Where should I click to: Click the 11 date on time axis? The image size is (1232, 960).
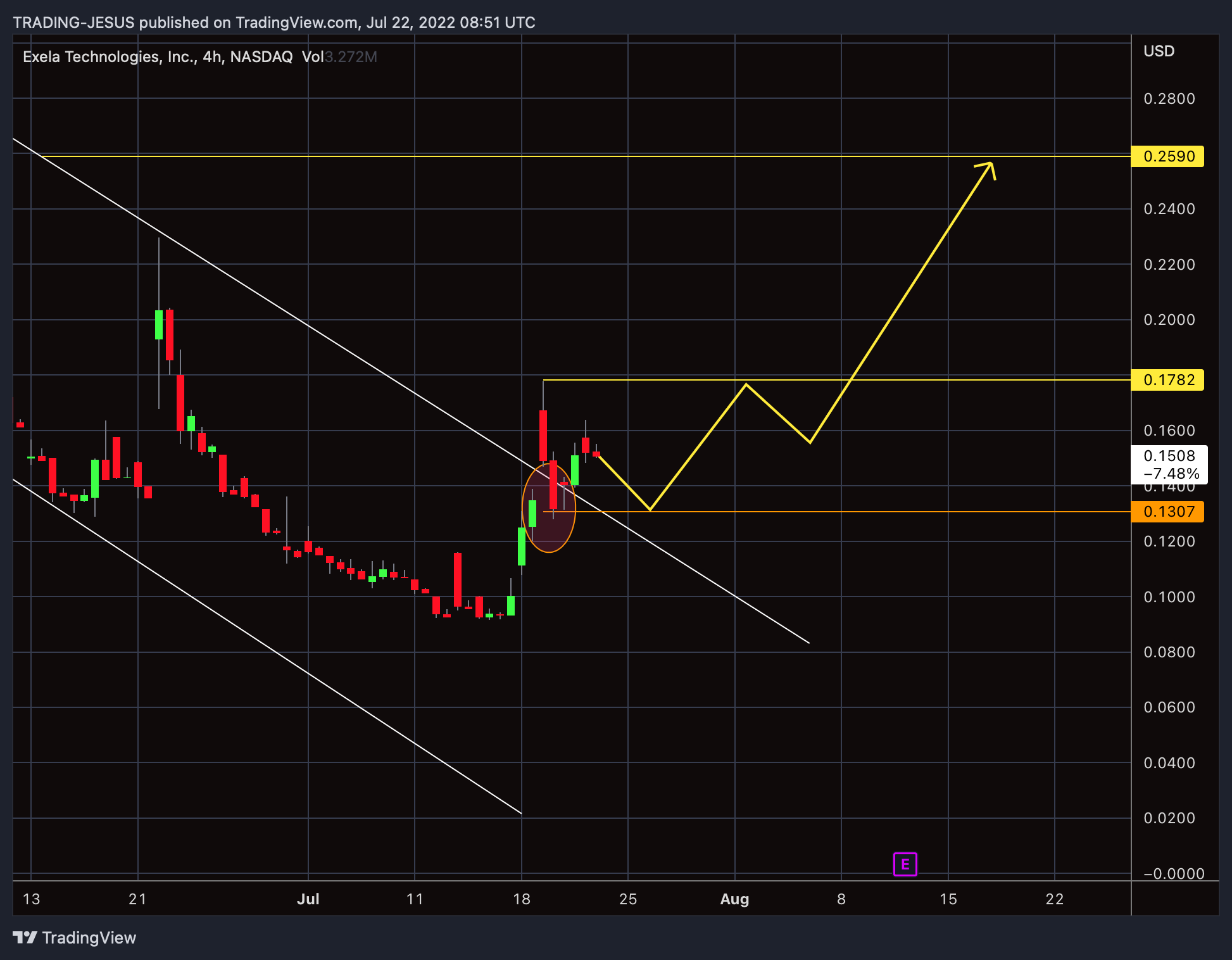click(x=415, y=899)
